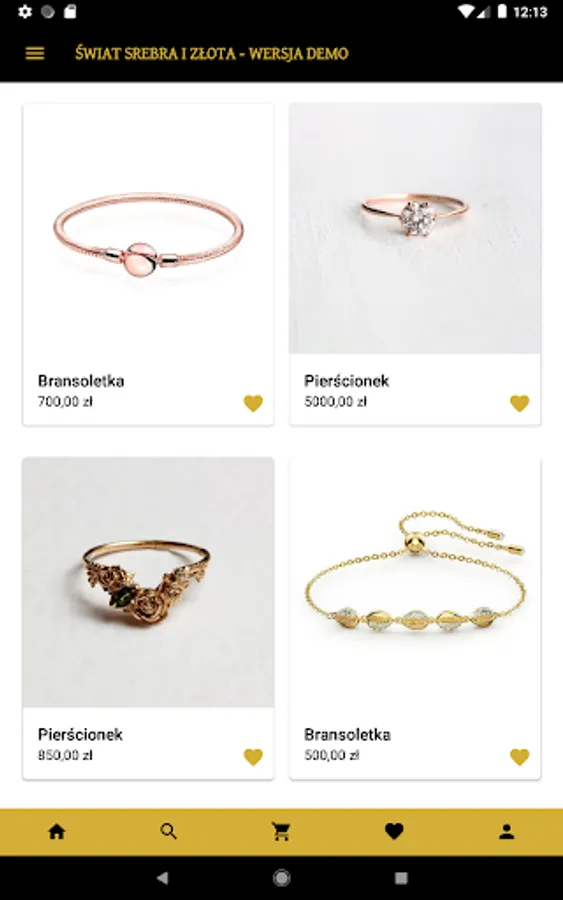
Task: Open the rose gold bracelet image
Action: [x=148, y=228]
